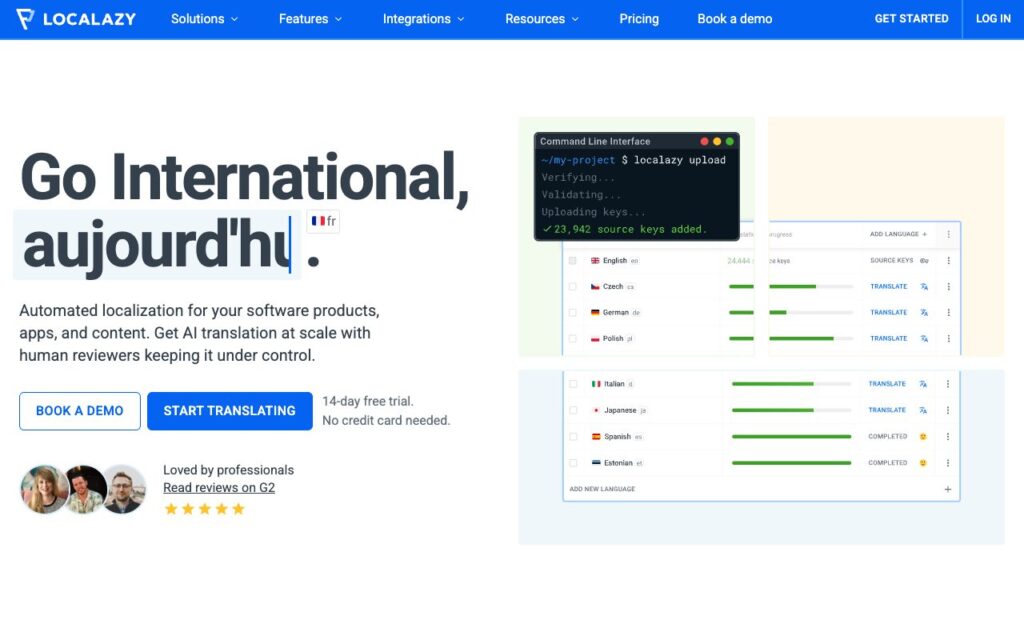Check the box next to Polish
This screenshot has height=640, width=1024.
pyautogui.click(x=573, y=339)
